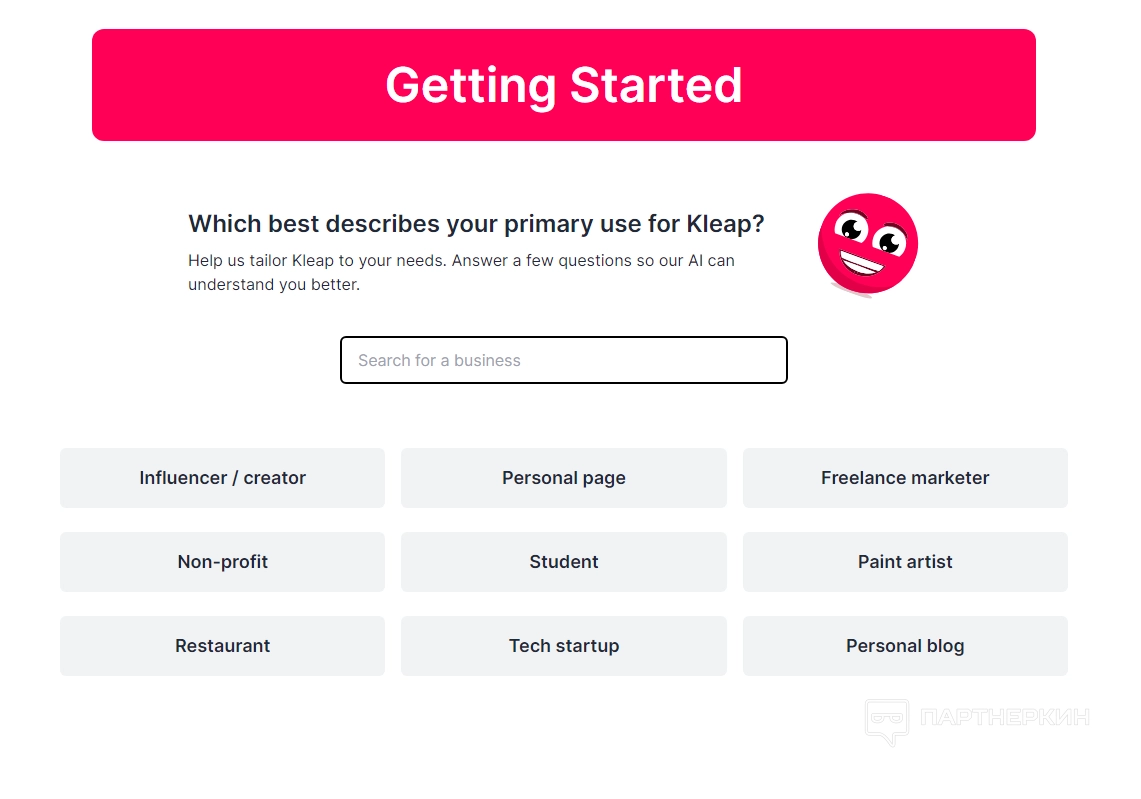Focus the 'Search for a business' field
The height and width of the screenshot is (799, 1141).
coord(563,360)
